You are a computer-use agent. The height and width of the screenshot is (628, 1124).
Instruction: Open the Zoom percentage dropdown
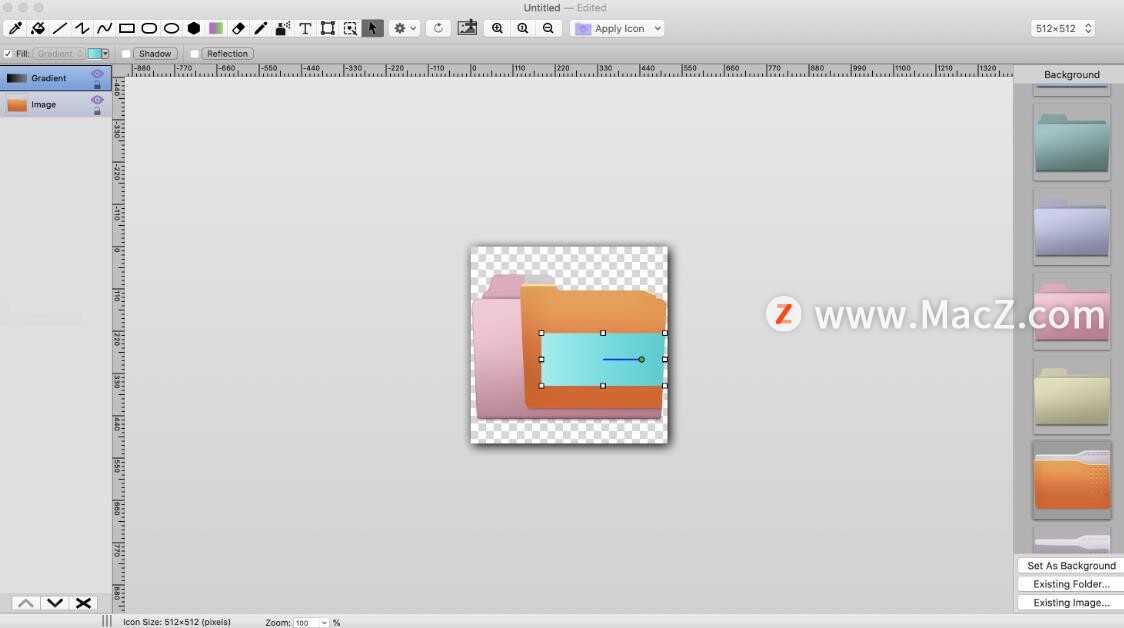324,623
